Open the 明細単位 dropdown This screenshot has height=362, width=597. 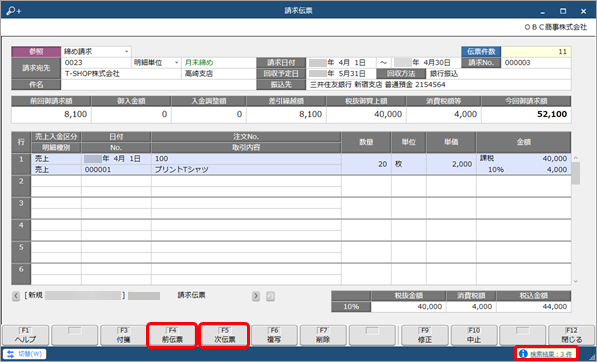pyautogui.click(x=177, y=62)
